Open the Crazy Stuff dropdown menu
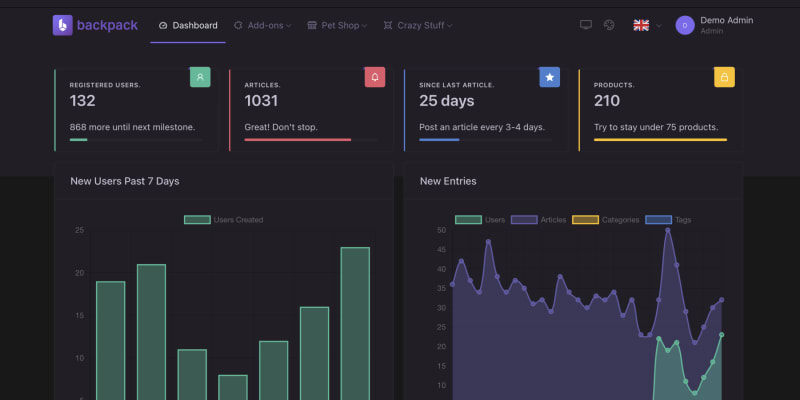 418,25
